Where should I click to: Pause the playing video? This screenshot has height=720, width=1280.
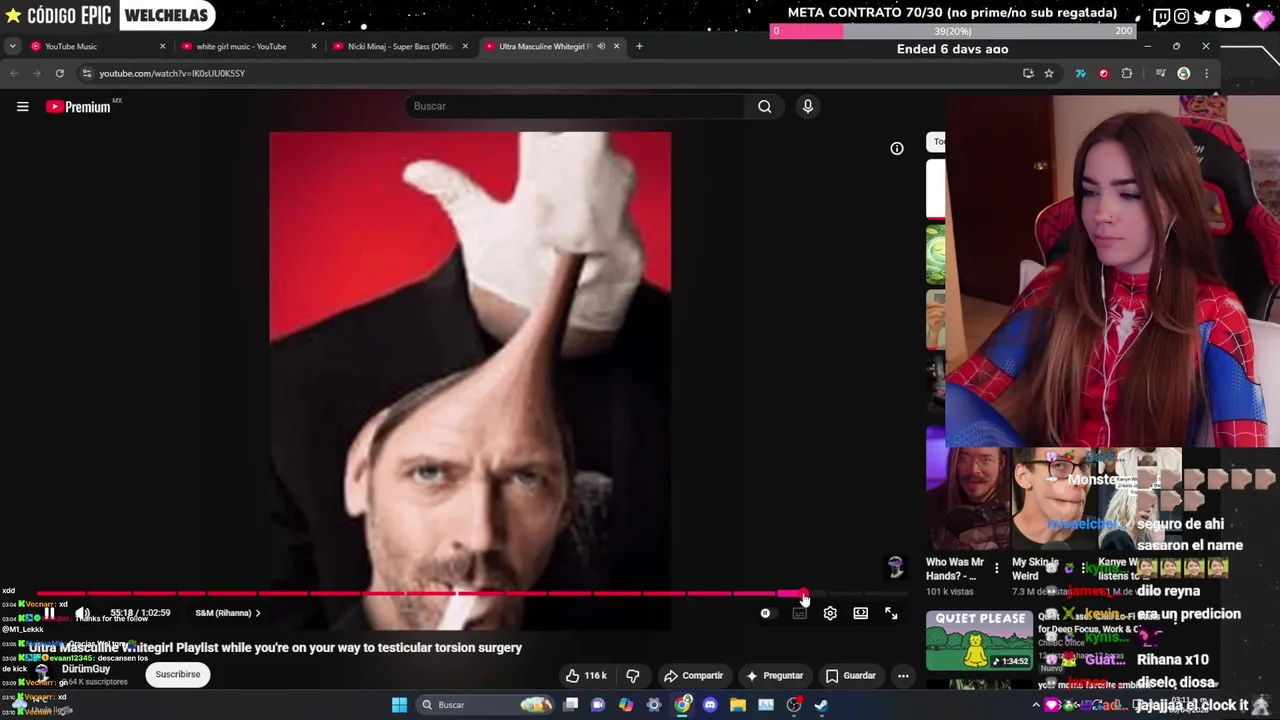click(x=48, y=613)
